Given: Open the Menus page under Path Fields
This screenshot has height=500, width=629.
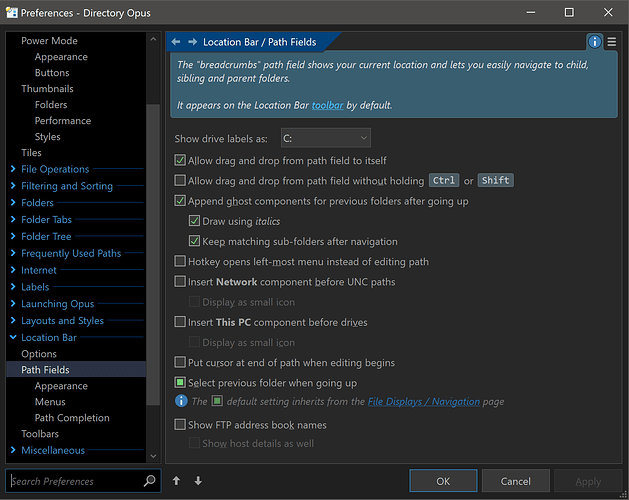Looking at the screenshot, I should tap(50, 402).
